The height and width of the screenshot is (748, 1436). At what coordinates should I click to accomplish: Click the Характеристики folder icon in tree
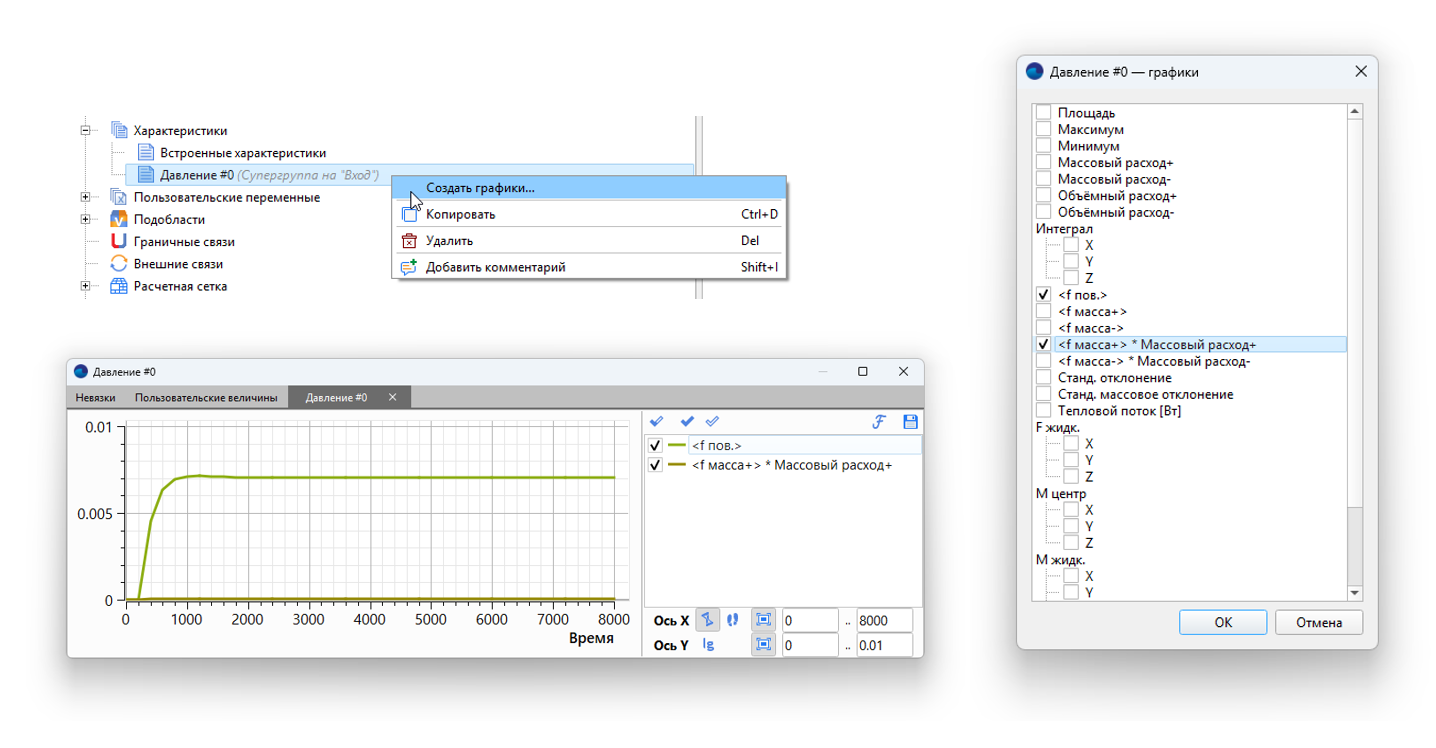coord(119,131)
